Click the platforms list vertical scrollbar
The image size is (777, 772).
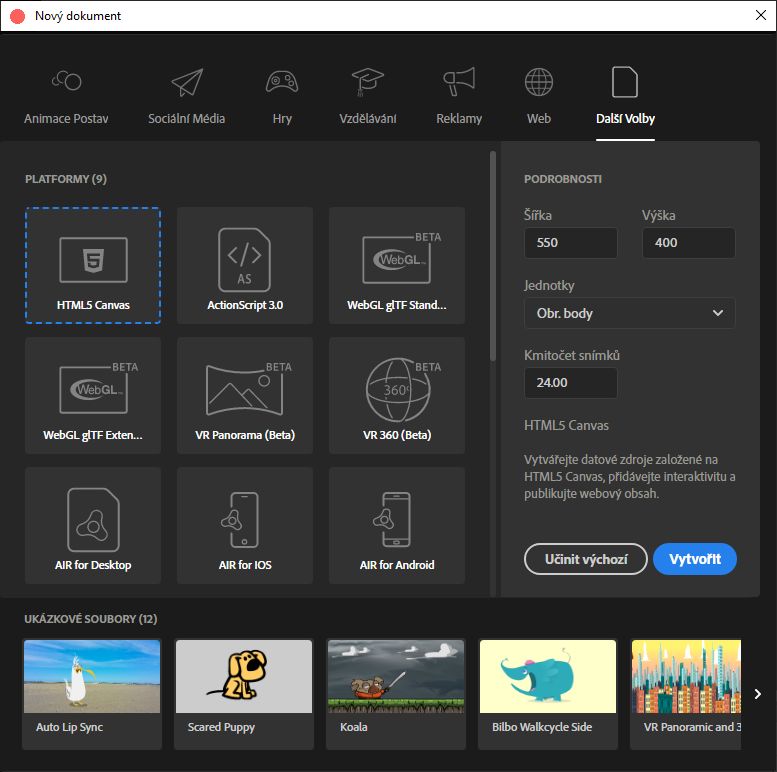(x=493, y=256)
